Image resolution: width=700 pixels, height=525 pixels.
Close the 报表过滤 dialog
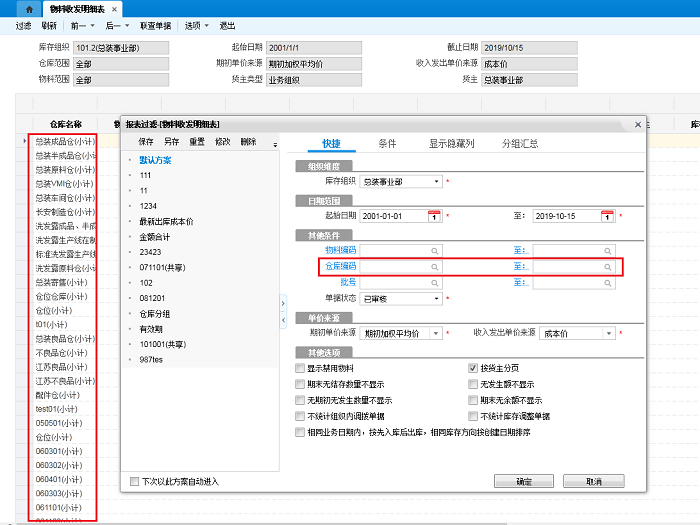(638, 125)
